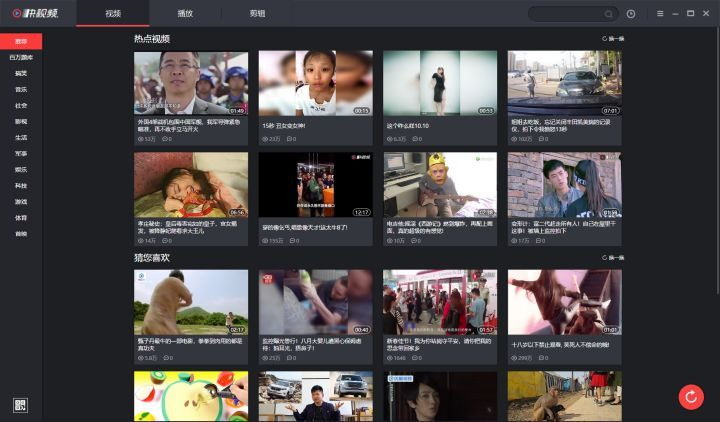Open the SUV presenter video thumbnail
720x422 pixels.
coord(315,396)
